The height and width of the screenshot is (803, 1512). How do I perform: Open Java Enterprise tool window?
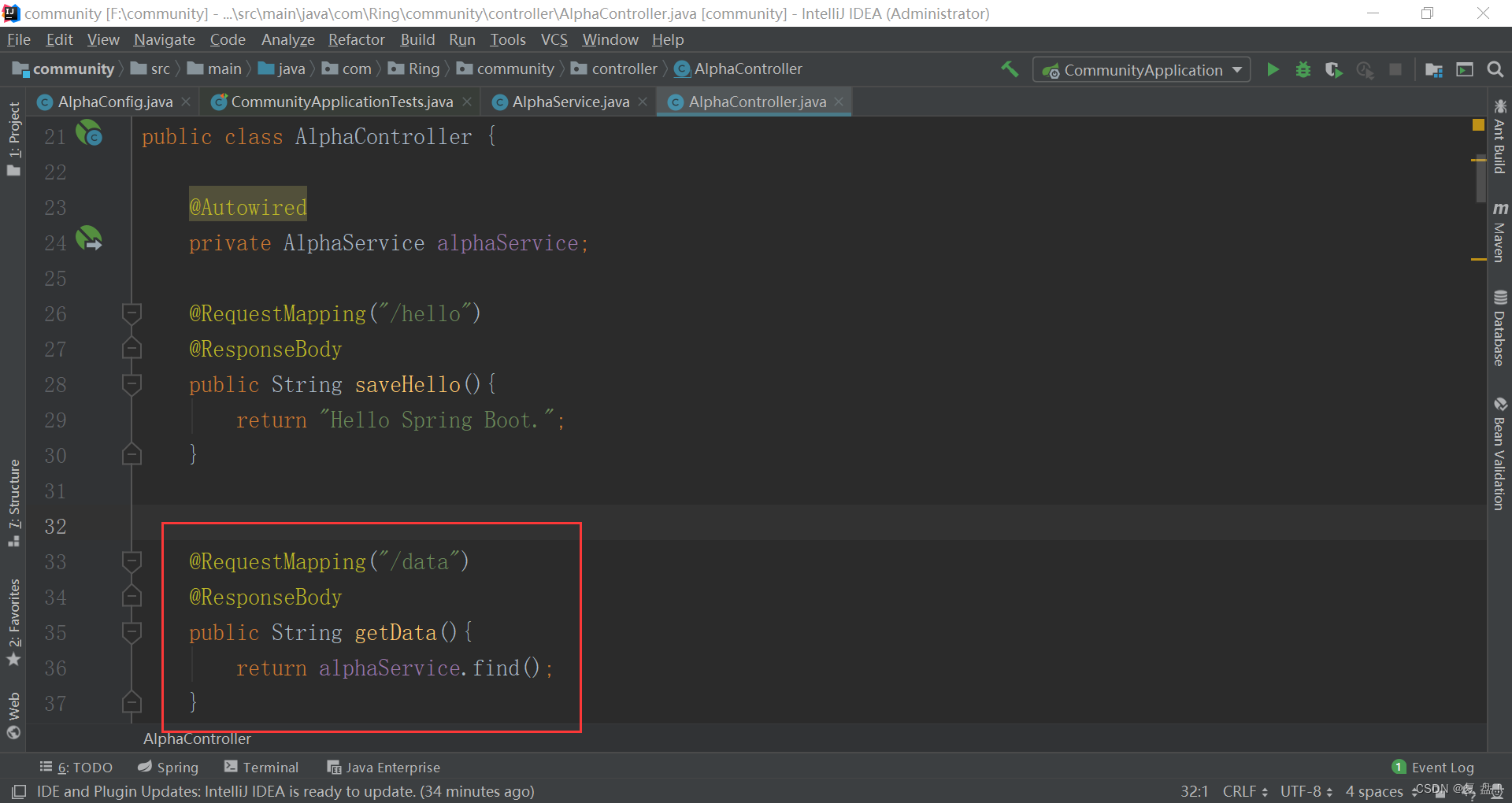[384, 767]
